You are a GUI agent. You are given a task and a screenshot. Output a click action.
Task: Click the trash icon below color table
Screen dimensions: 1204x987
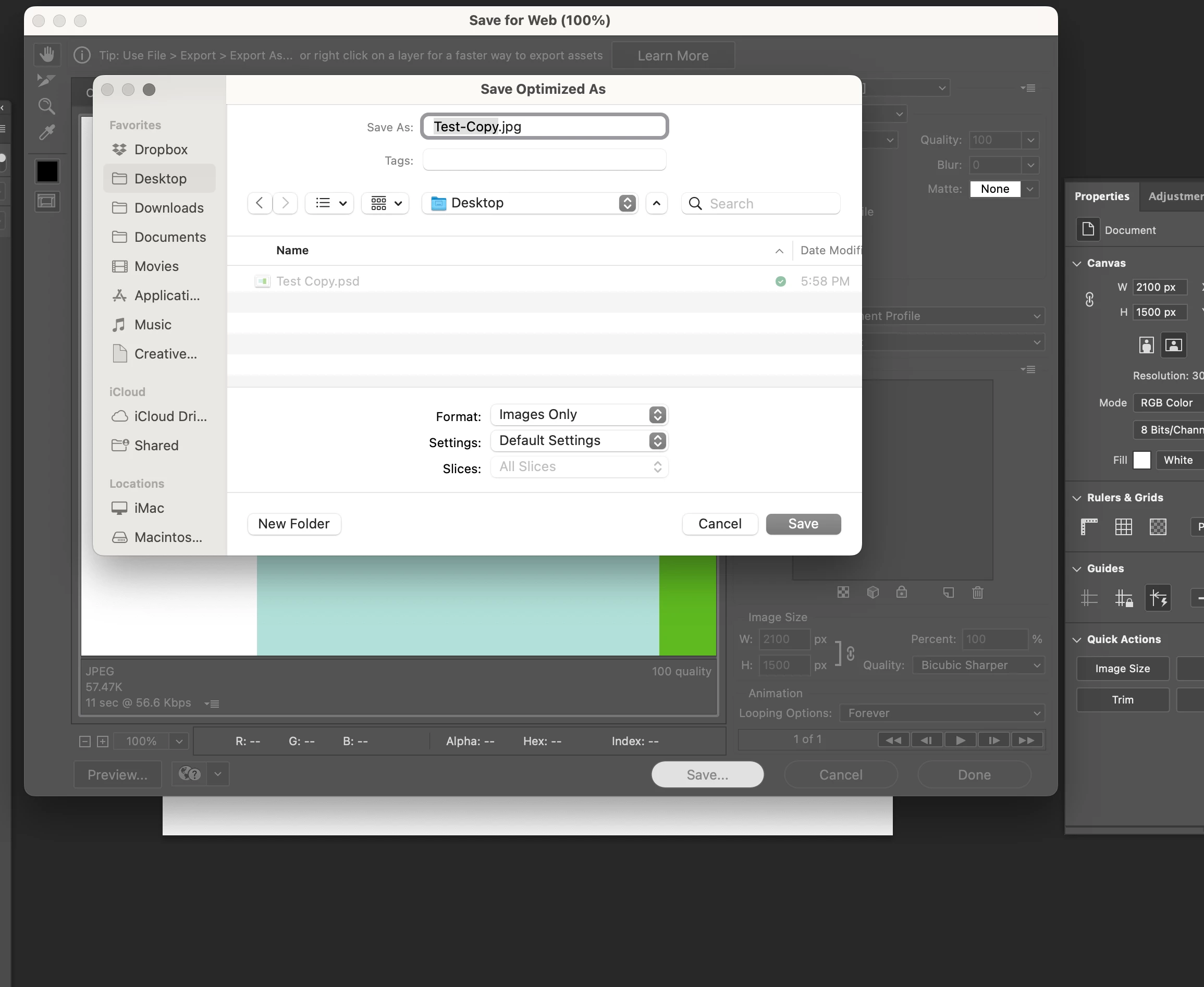click(978, 593)
